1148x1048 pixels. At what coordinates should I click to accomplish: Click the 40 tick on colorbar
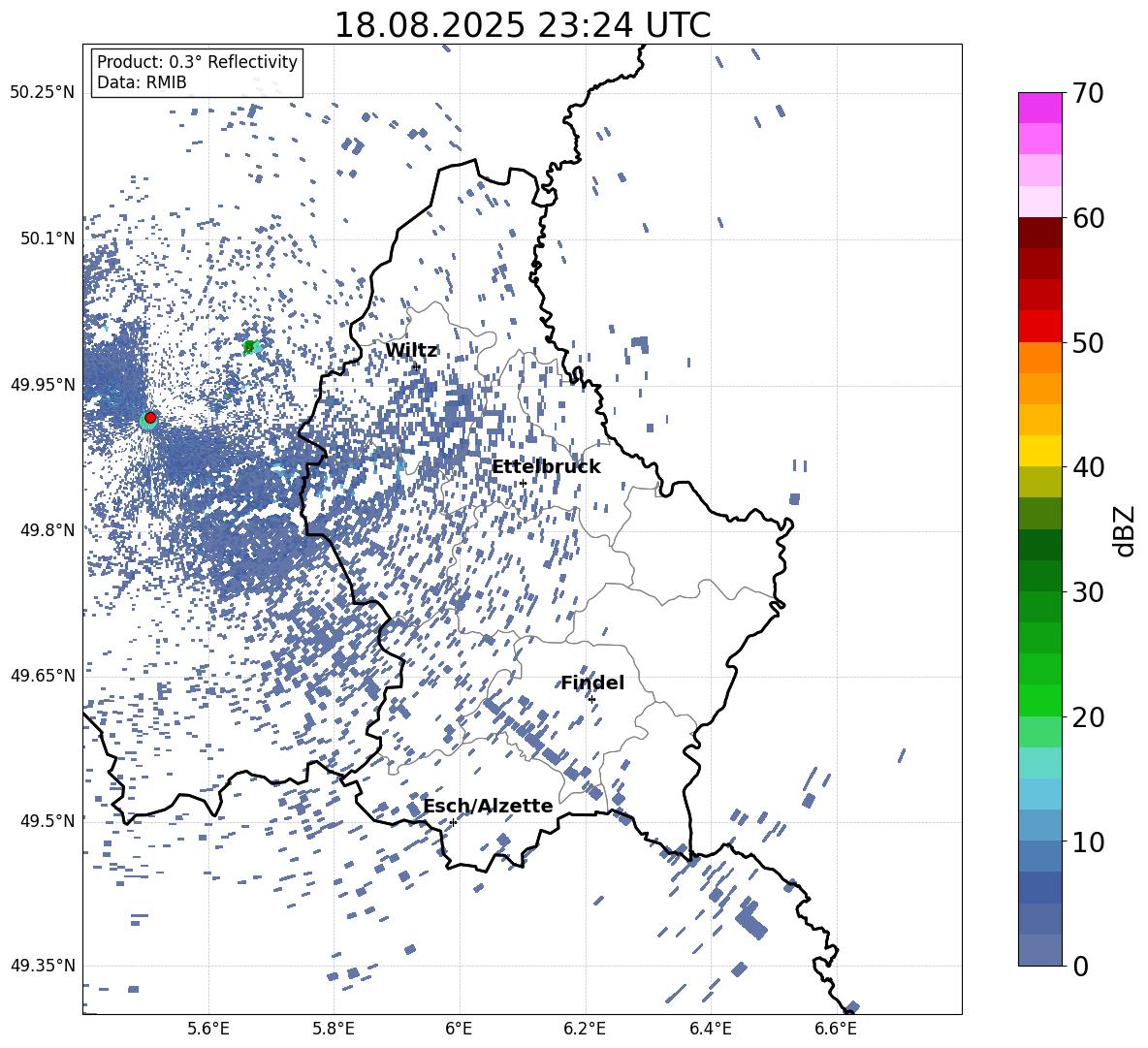(1087, 467)
